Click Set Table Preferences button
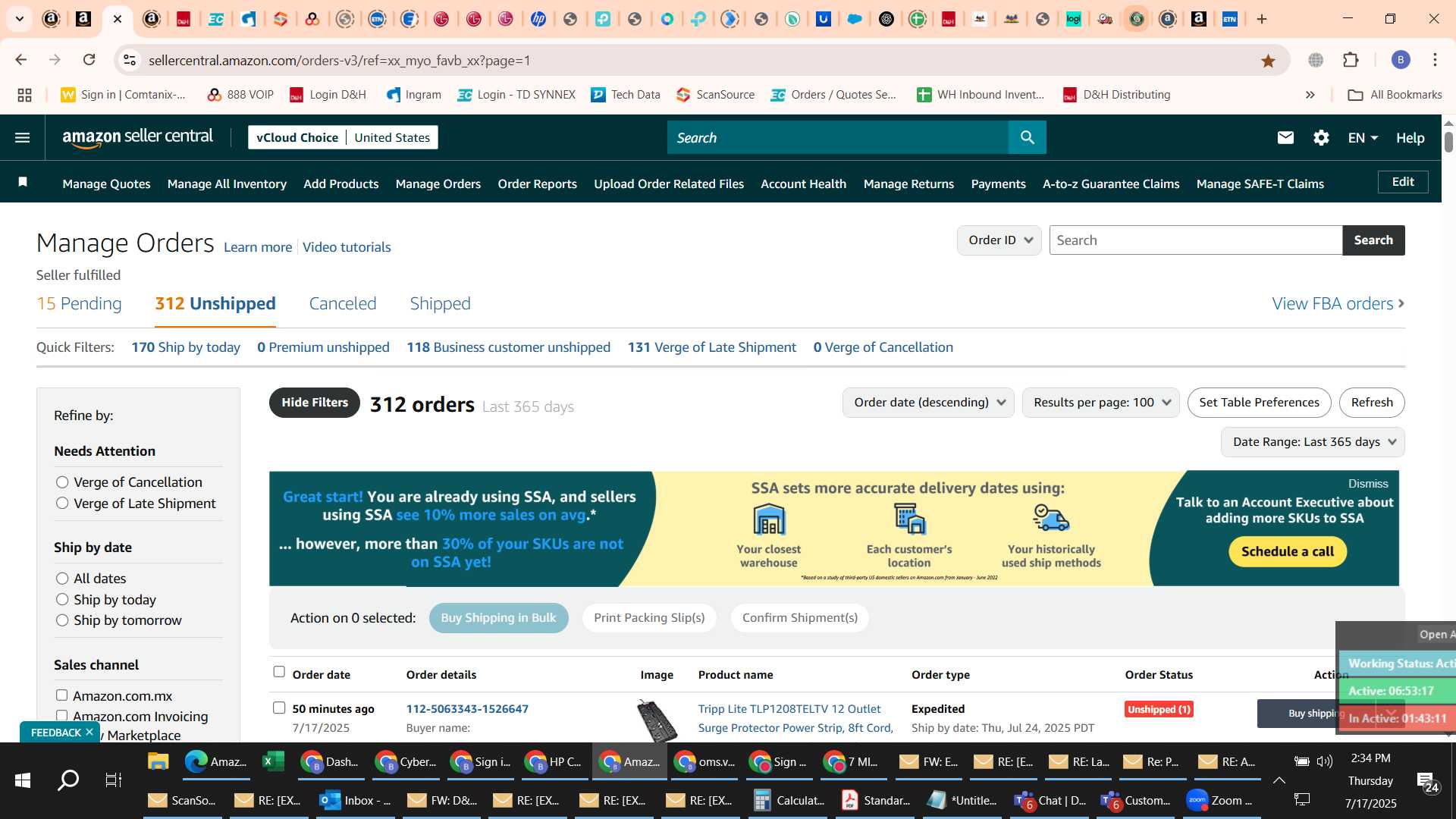 (1259, 403)
